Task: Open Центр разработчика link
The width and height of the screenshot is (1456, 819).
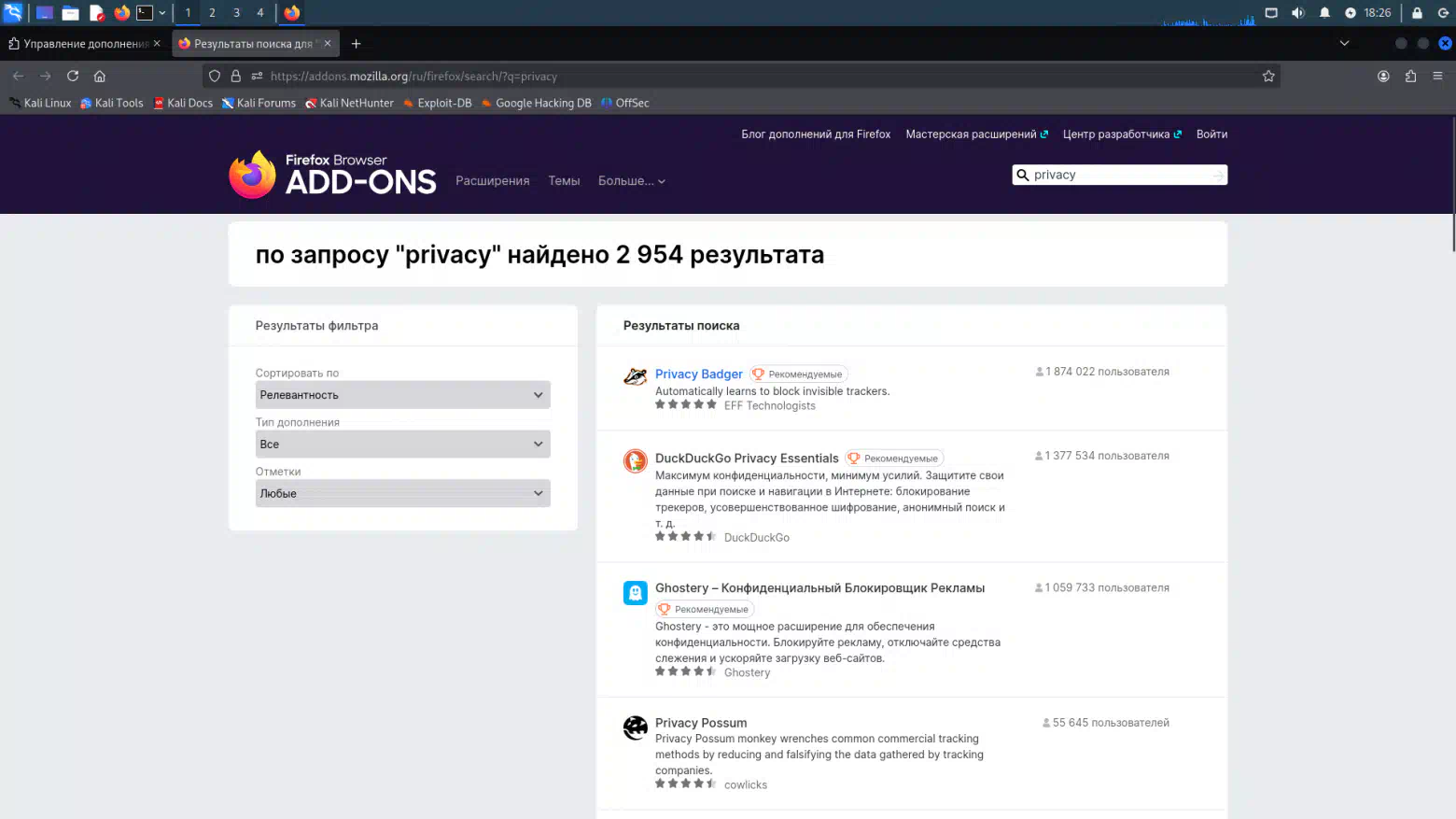Action: 1122,134
